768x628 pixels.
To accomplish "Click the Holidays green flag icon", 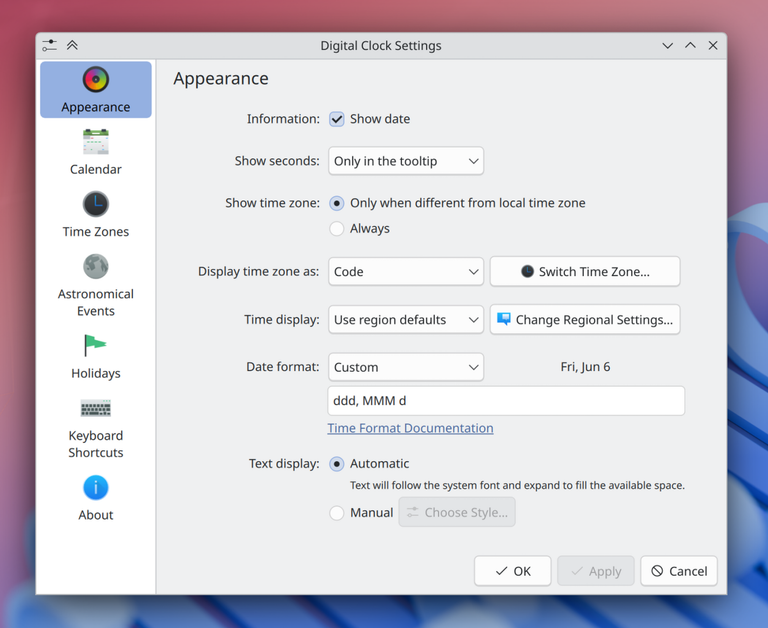I will click(x=96, y=345).
